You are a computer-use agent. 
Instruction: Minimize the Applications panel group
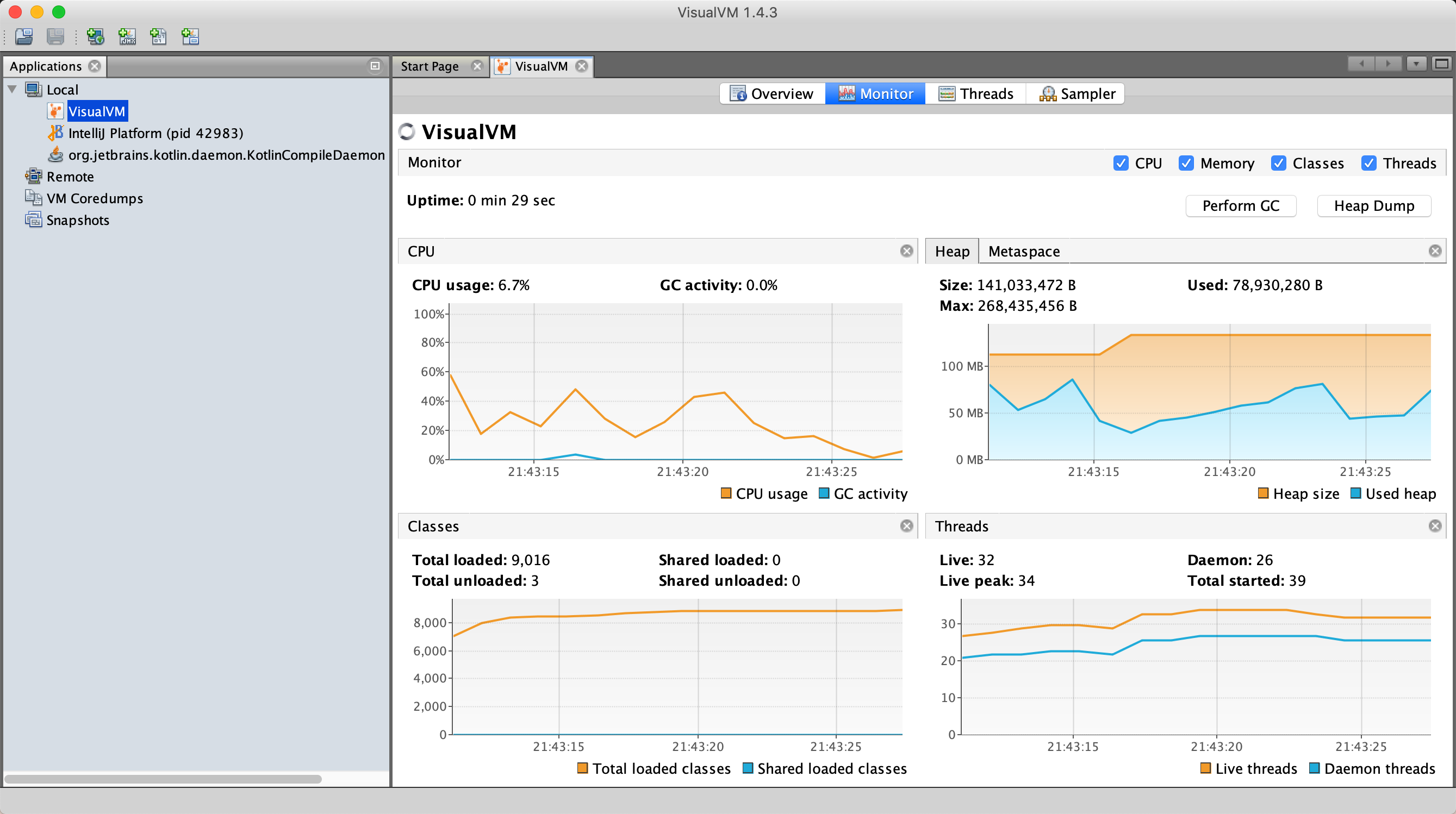tap(375, 66)
